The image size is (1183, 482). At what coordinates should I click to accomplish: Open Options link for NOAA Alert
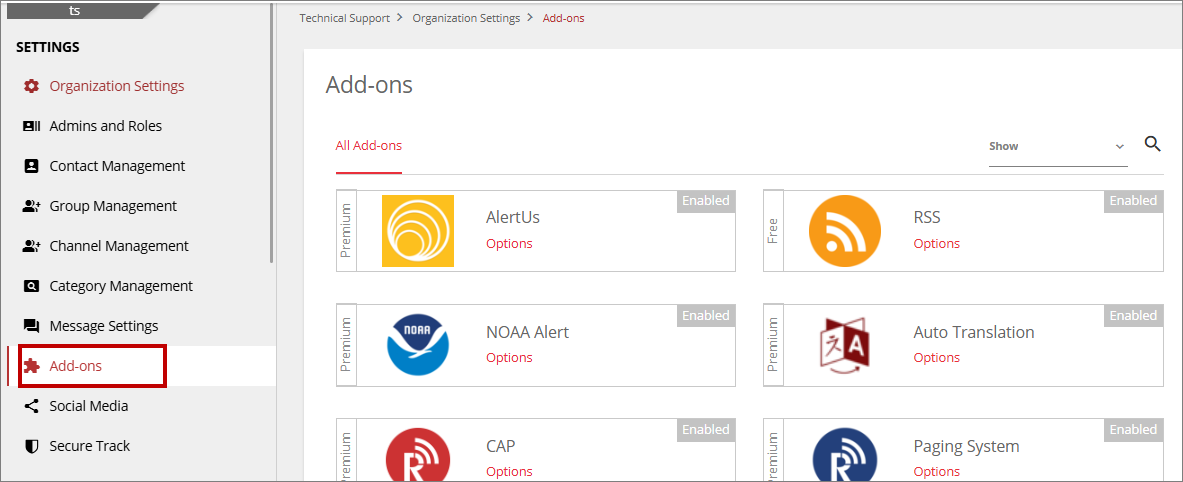[x=509, y=358]
